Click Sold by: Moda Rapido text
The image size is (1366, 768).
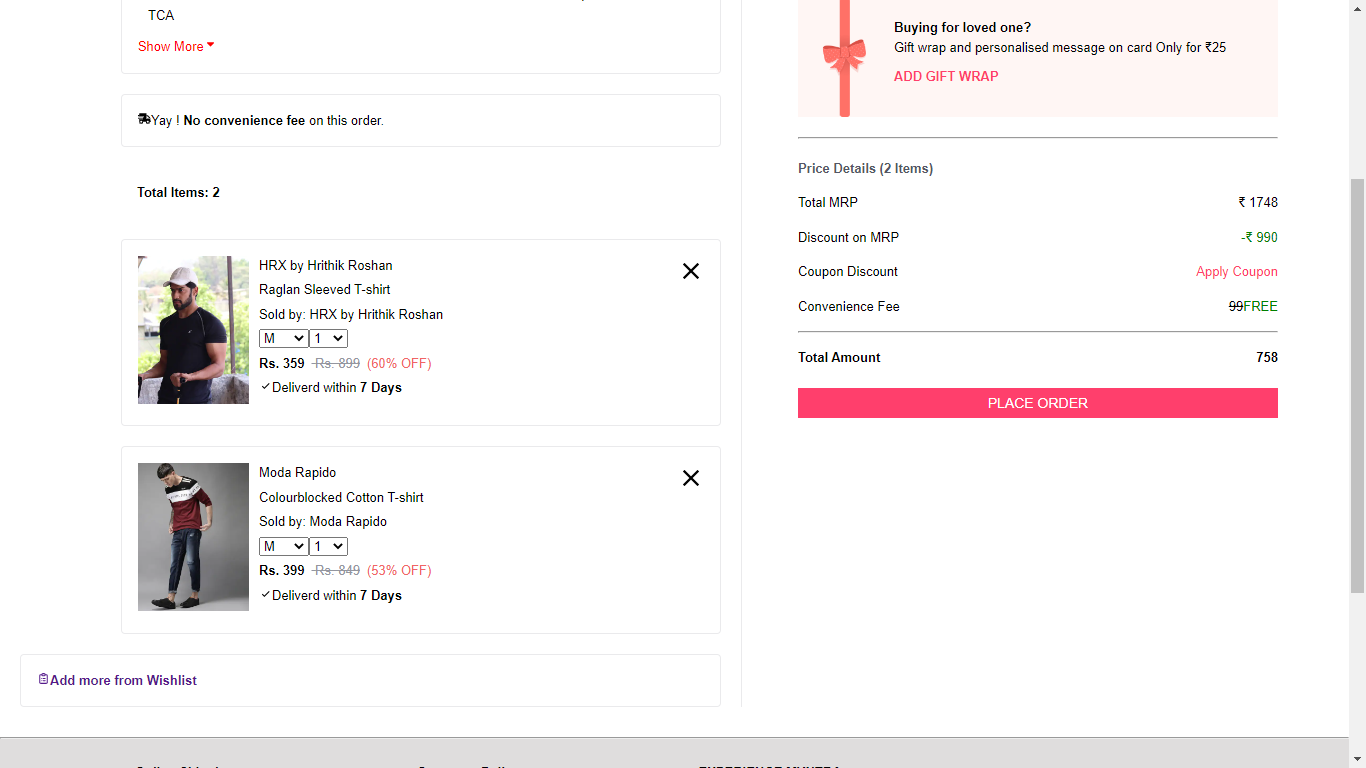click(x=323, y=521)
